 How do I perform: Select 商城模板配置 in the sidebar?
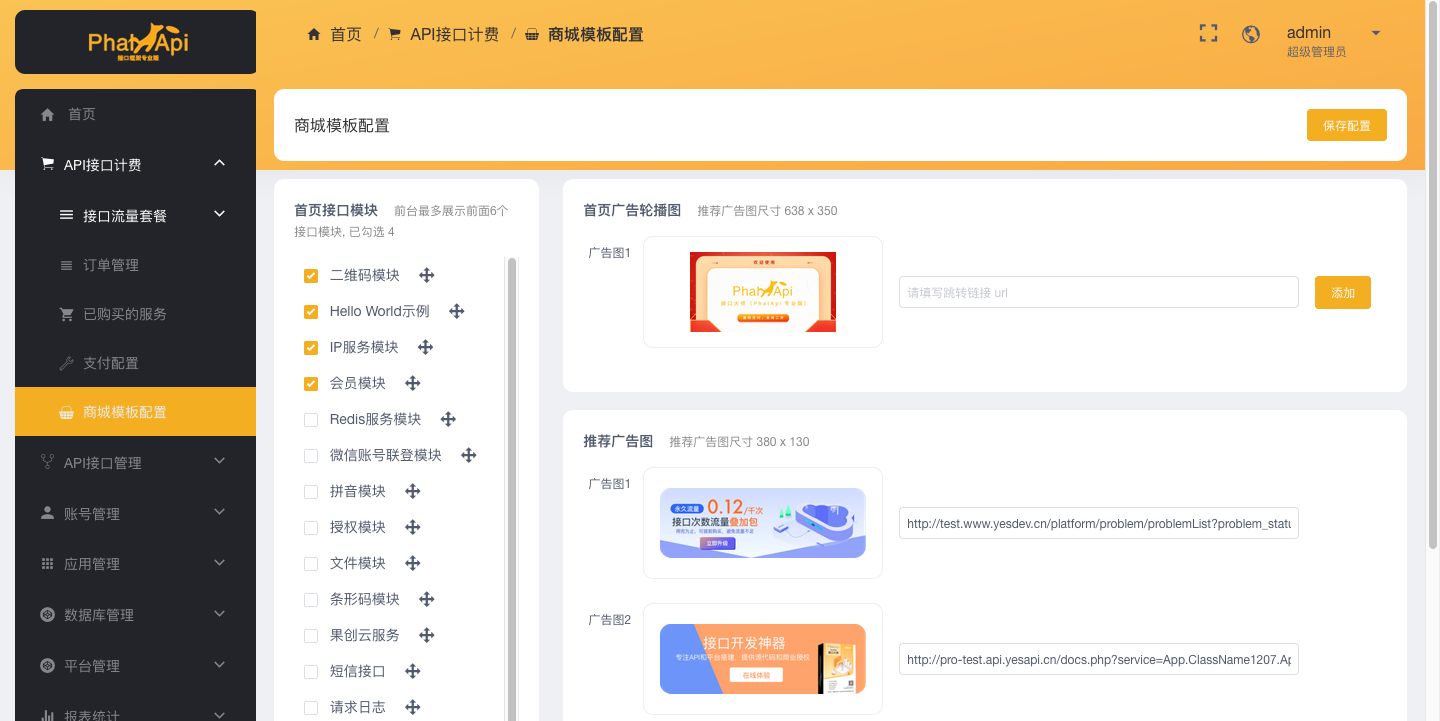pyautogui.click(x=135, y=412)
